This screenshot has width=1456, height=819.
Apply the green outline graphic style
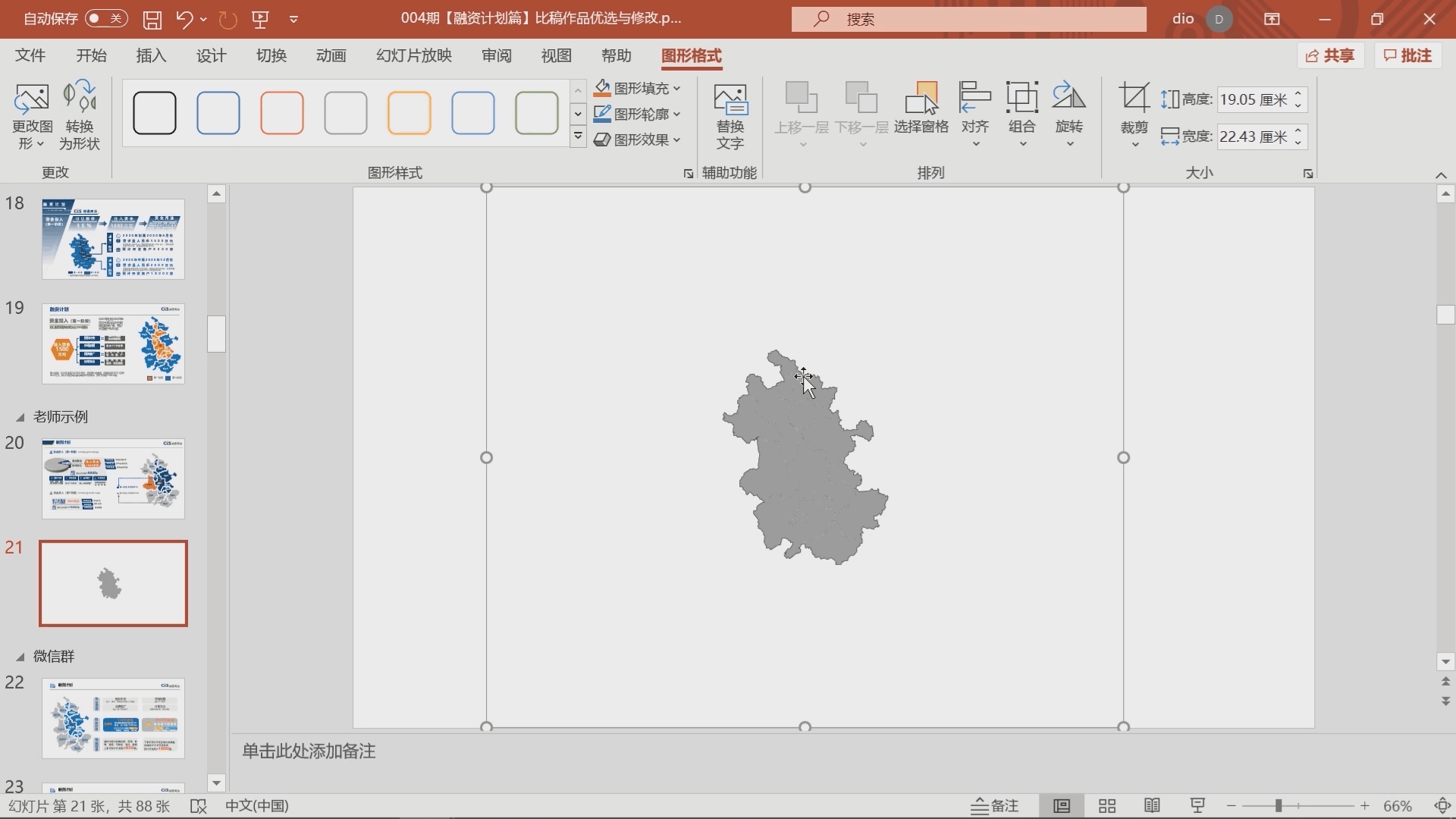tap(537, 113)
